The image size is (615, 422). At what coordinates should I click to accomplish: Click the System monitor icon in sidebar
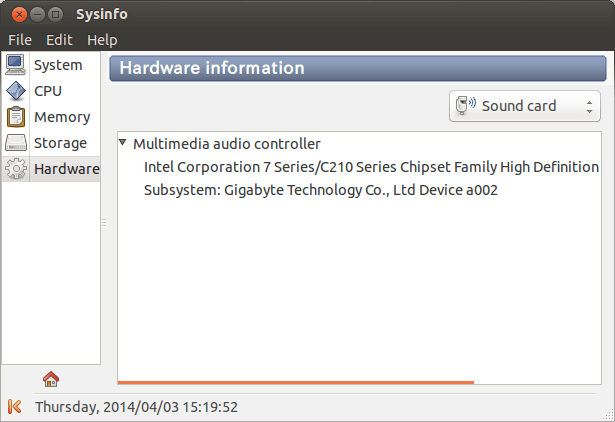pyautogui.click(x=16, y=65)
